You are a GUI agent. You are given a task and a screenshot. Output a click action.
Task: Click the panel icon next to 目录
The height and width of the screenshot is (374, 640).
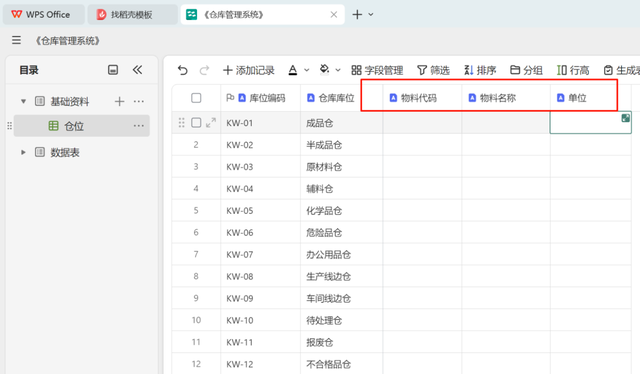113,70
